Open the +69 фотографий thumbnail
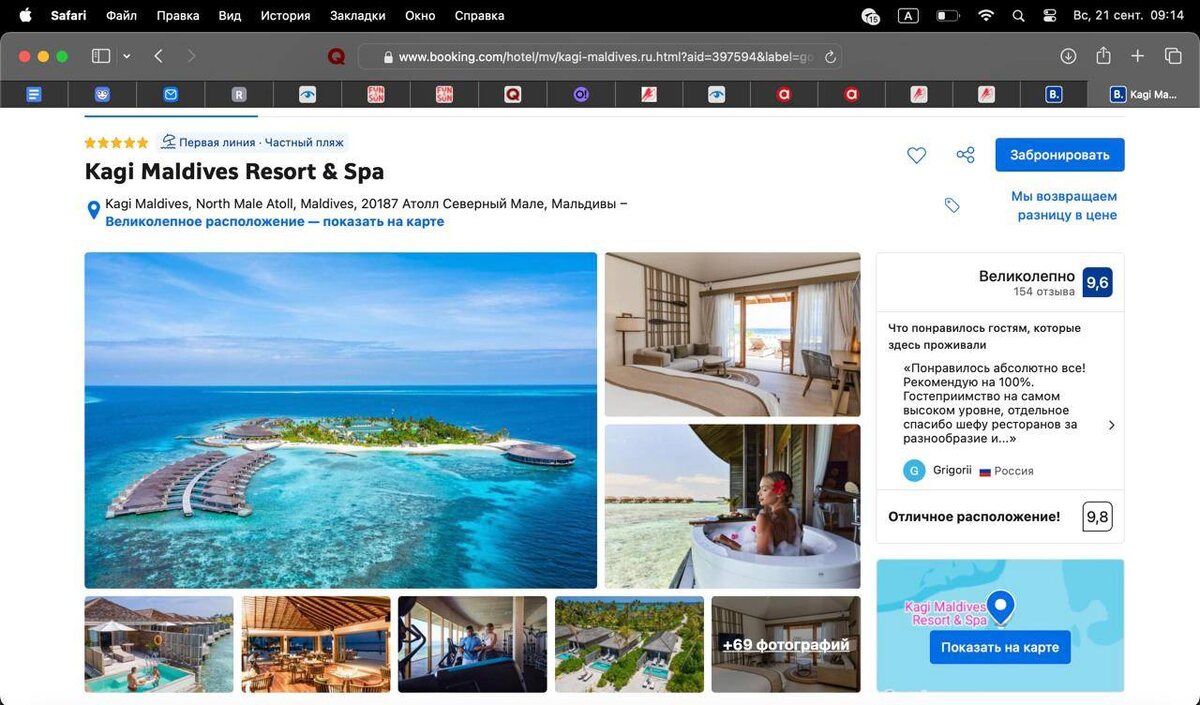The height and width of the screenshot is (705, 1200). [786, 644]
